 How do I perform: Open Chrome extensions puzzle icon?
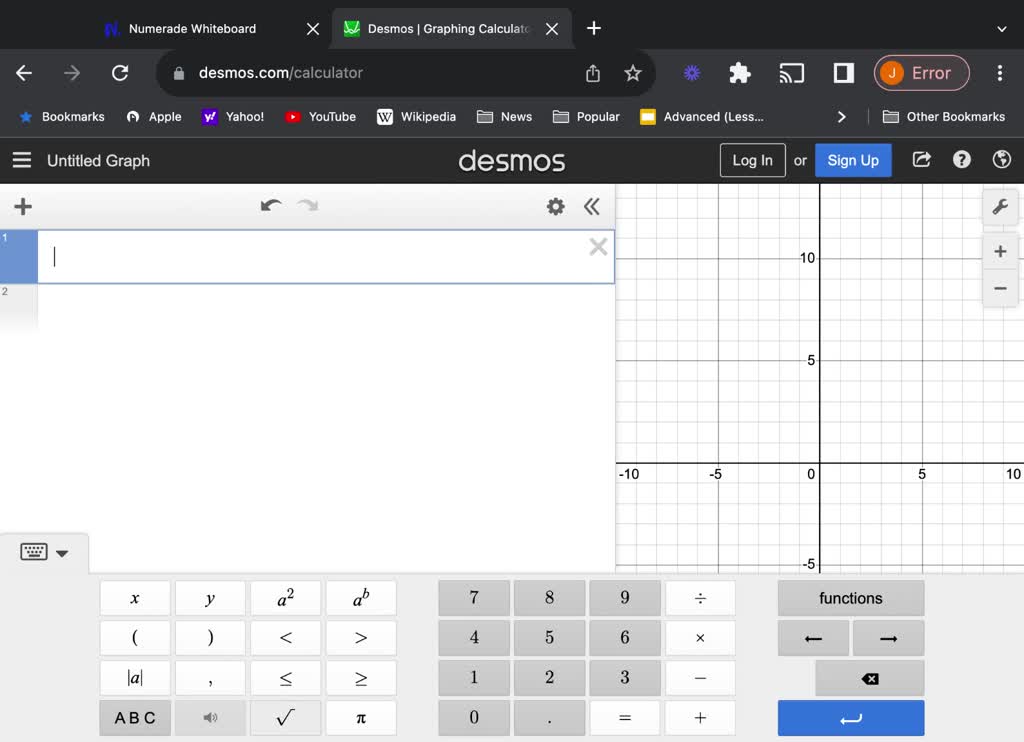[x=739, y=73]
